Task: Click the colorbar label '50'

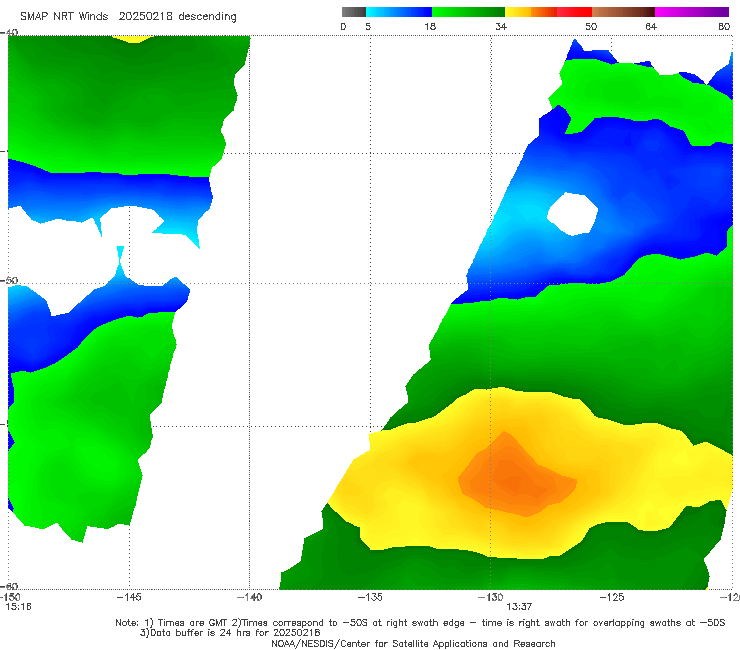Action: [x=591, y=27]
